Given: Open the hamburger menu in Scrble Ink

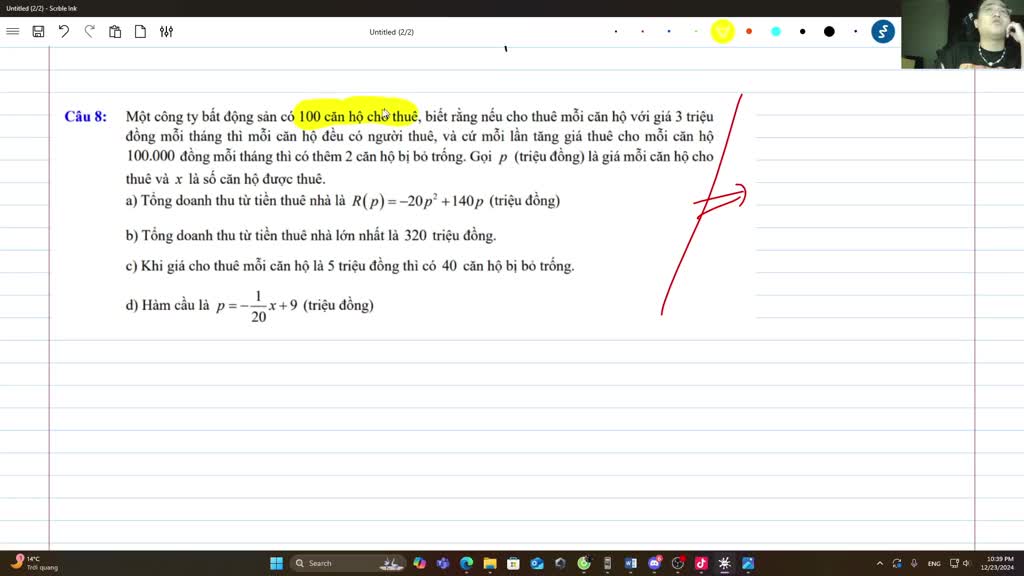Looking at the screenshot, I should [x=13, y=32].
